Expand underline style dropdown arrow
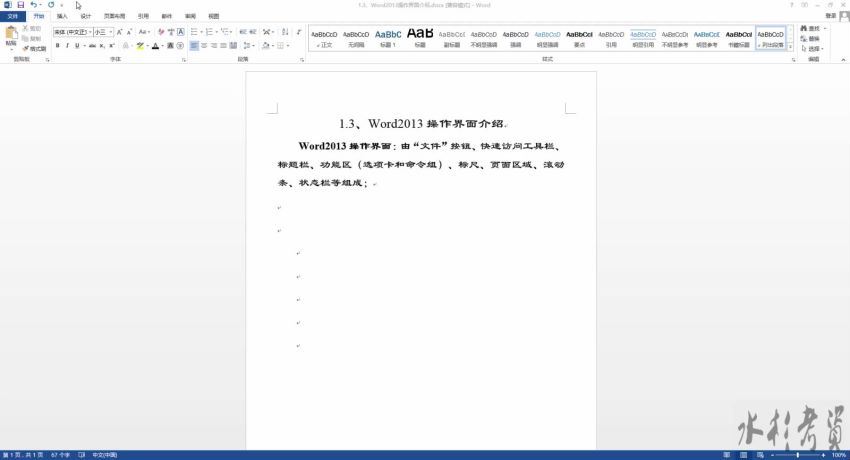Image resolution: width=850 pixels, height=460 pixels. (x=84, y=46)
